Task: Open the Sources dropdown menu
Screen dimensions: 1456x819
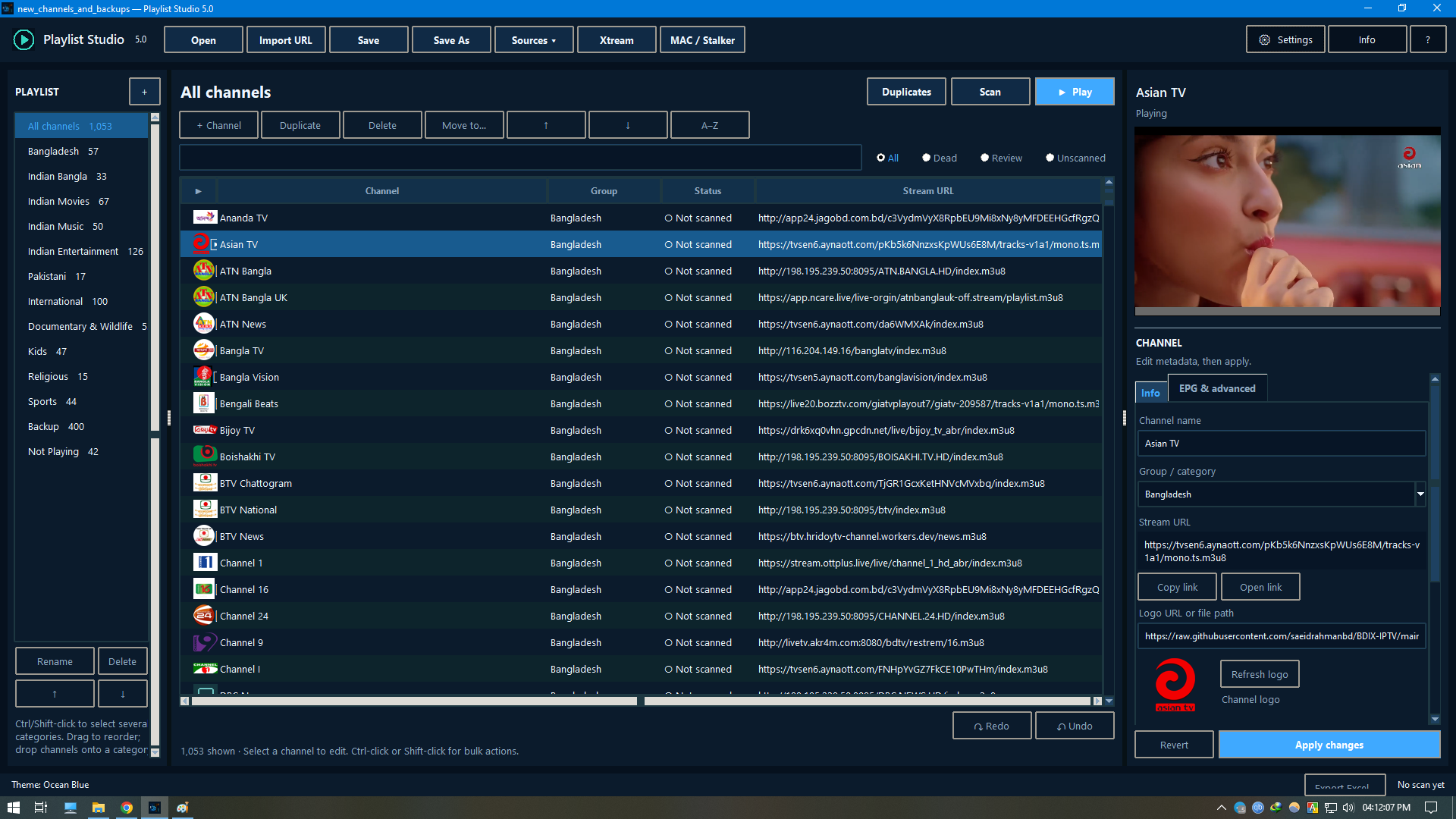Action: point(534,40)
